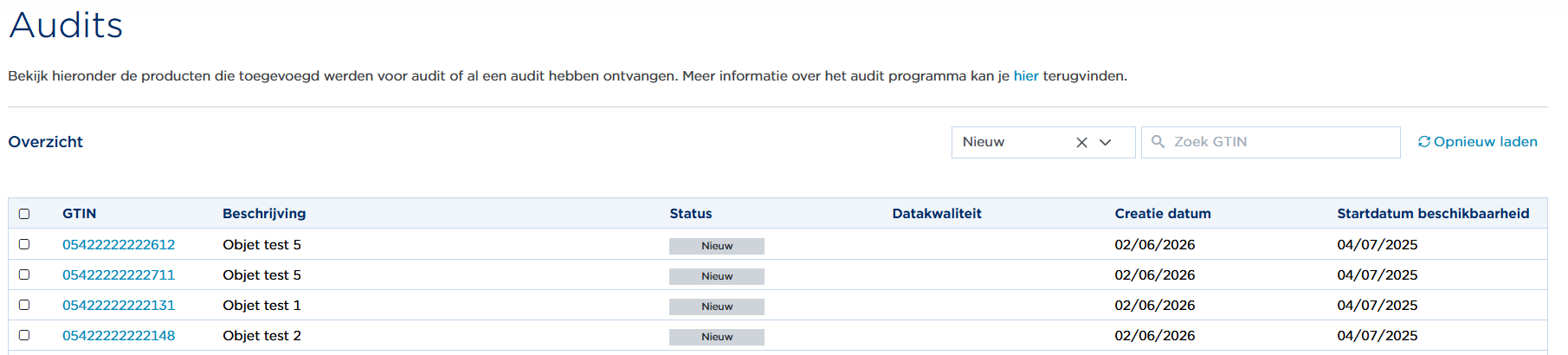Screen dimensions: 1568x355
Task: Open GTIN link 05422222222612
Action: 119,245
